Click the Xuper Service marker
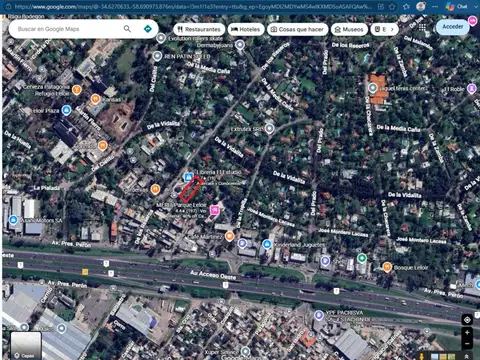 pos(245,351)
